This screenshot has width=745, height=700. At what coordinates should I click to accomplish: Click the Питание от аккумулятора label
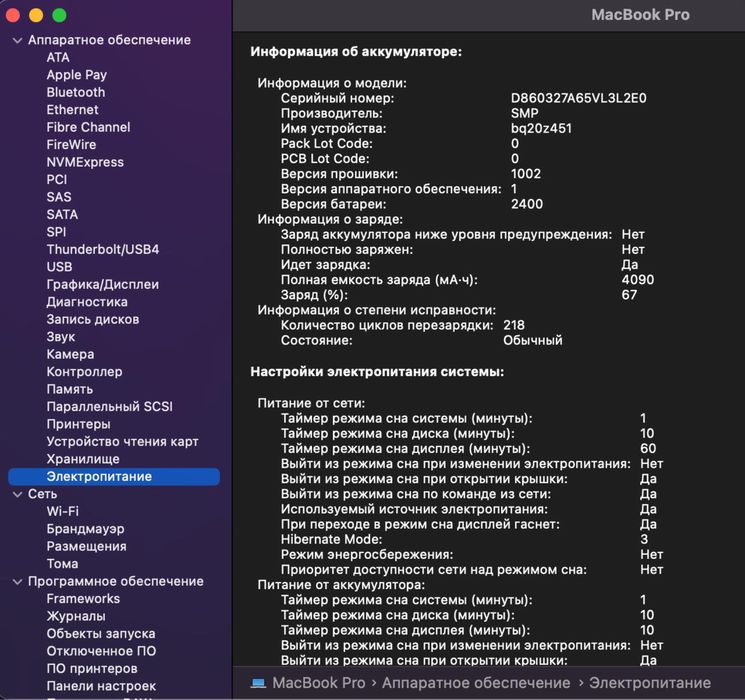[x=341, y=585]
